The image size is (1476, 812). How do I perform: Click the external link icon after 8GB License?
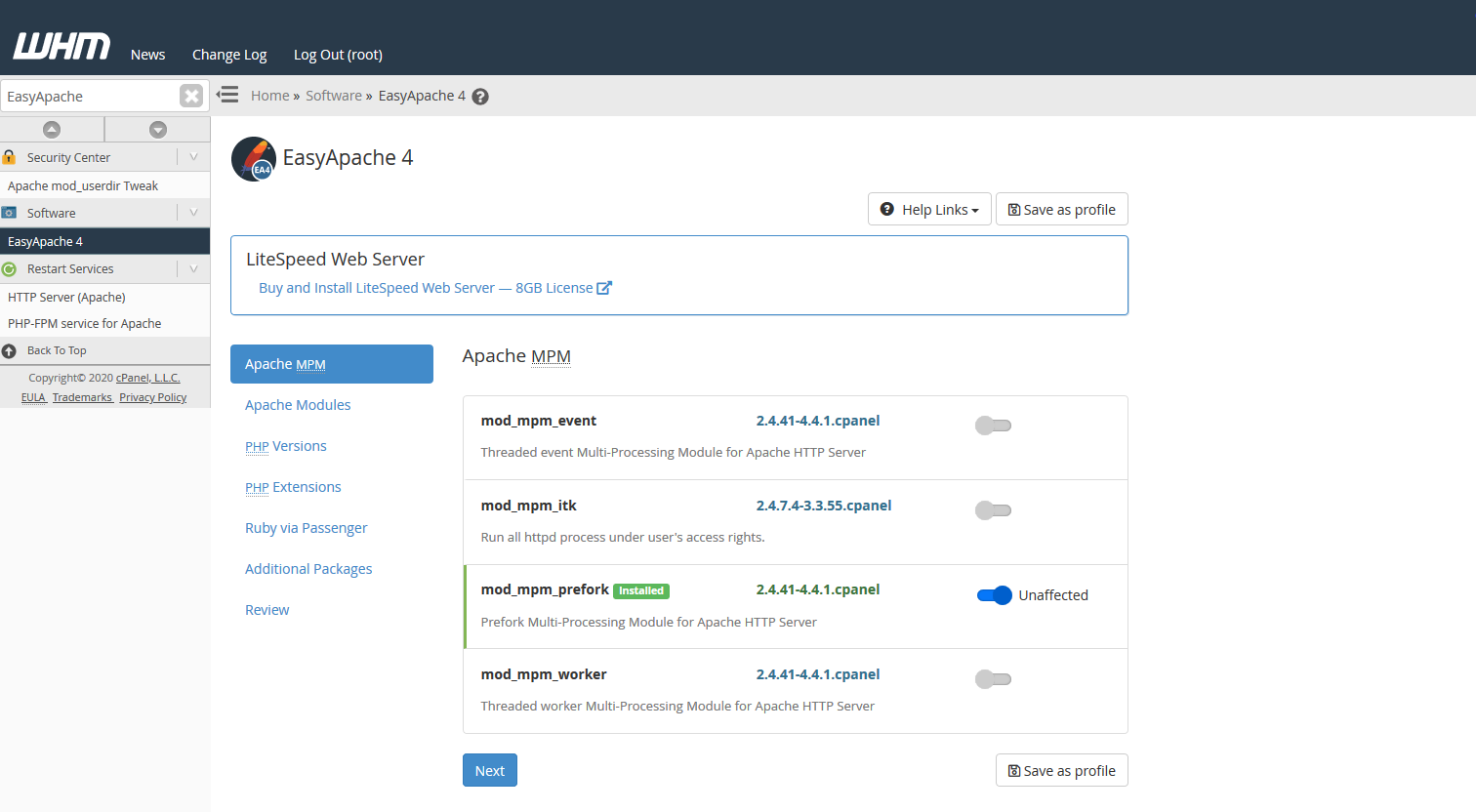pos(604,288)
